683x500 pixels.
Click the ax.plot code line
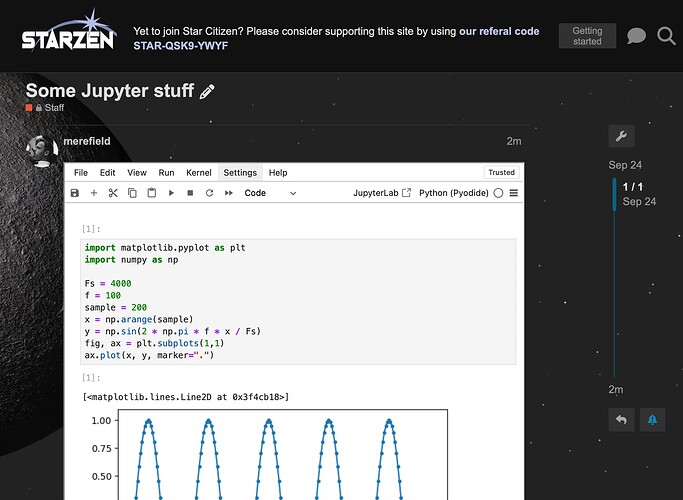(x=149, y=355)
